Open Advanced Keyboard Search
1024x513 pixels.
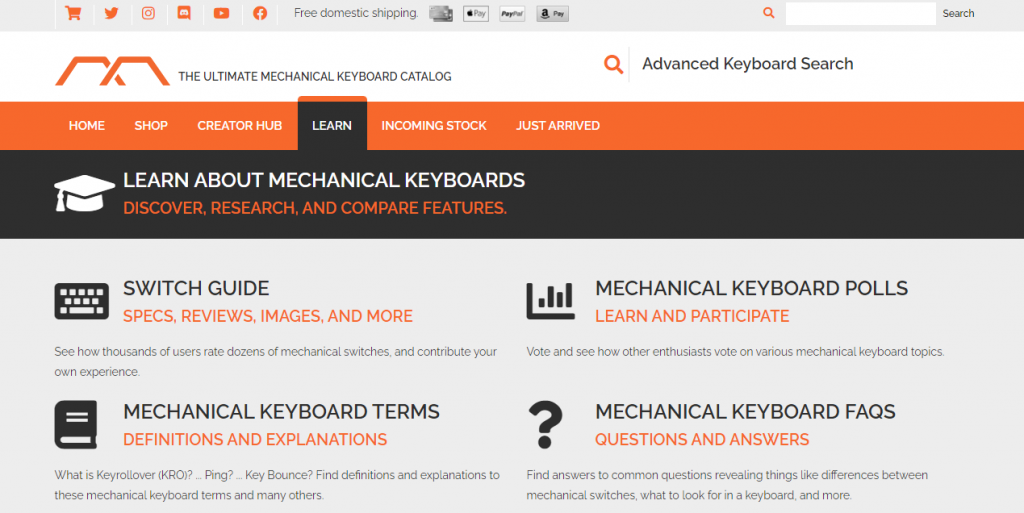748,63
